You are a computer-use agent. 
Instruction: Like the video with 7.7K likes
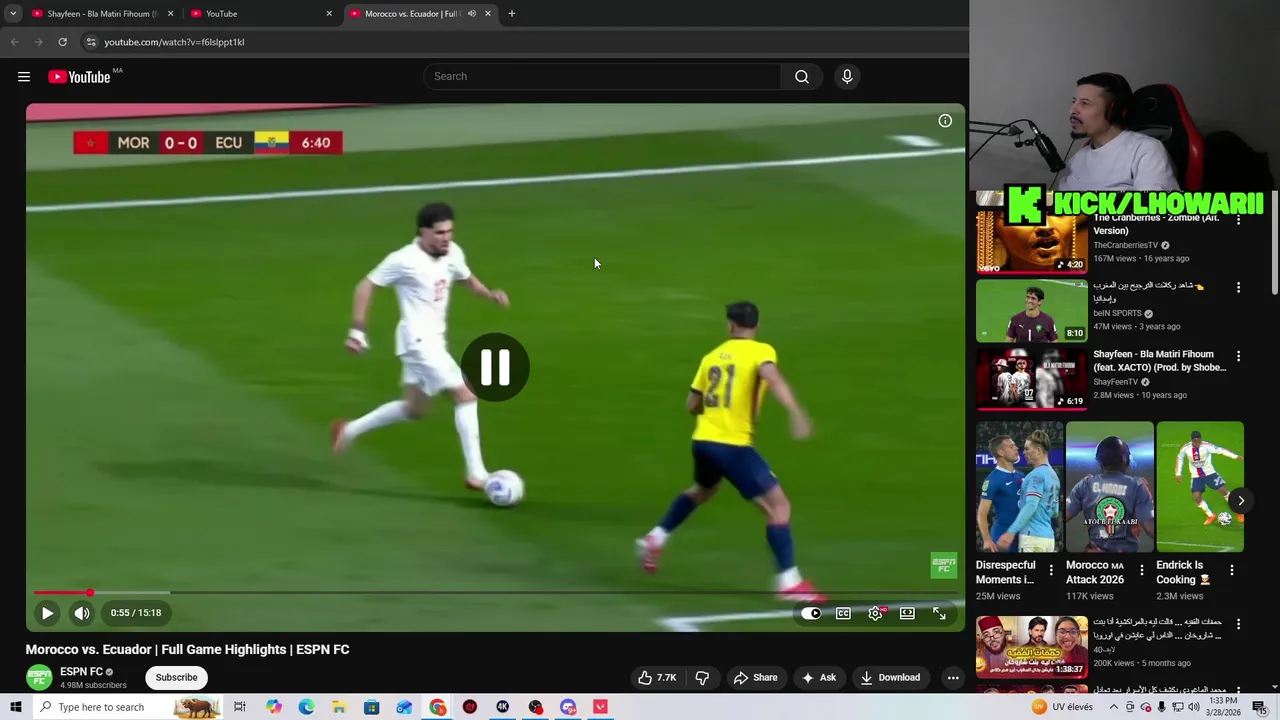tap(657, 677)
